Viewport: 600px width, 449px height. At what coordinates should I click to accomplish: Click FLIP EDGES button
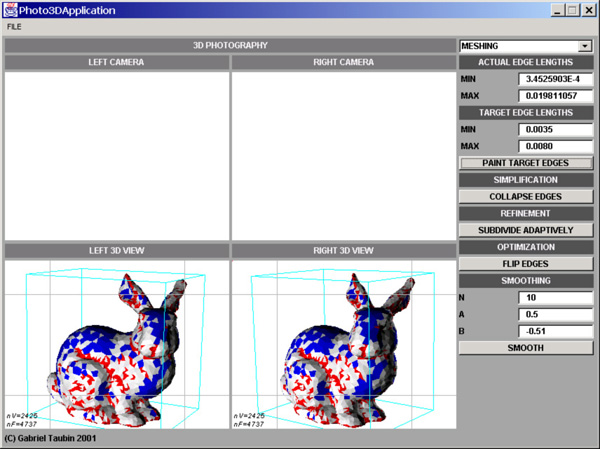pos(526,264)
